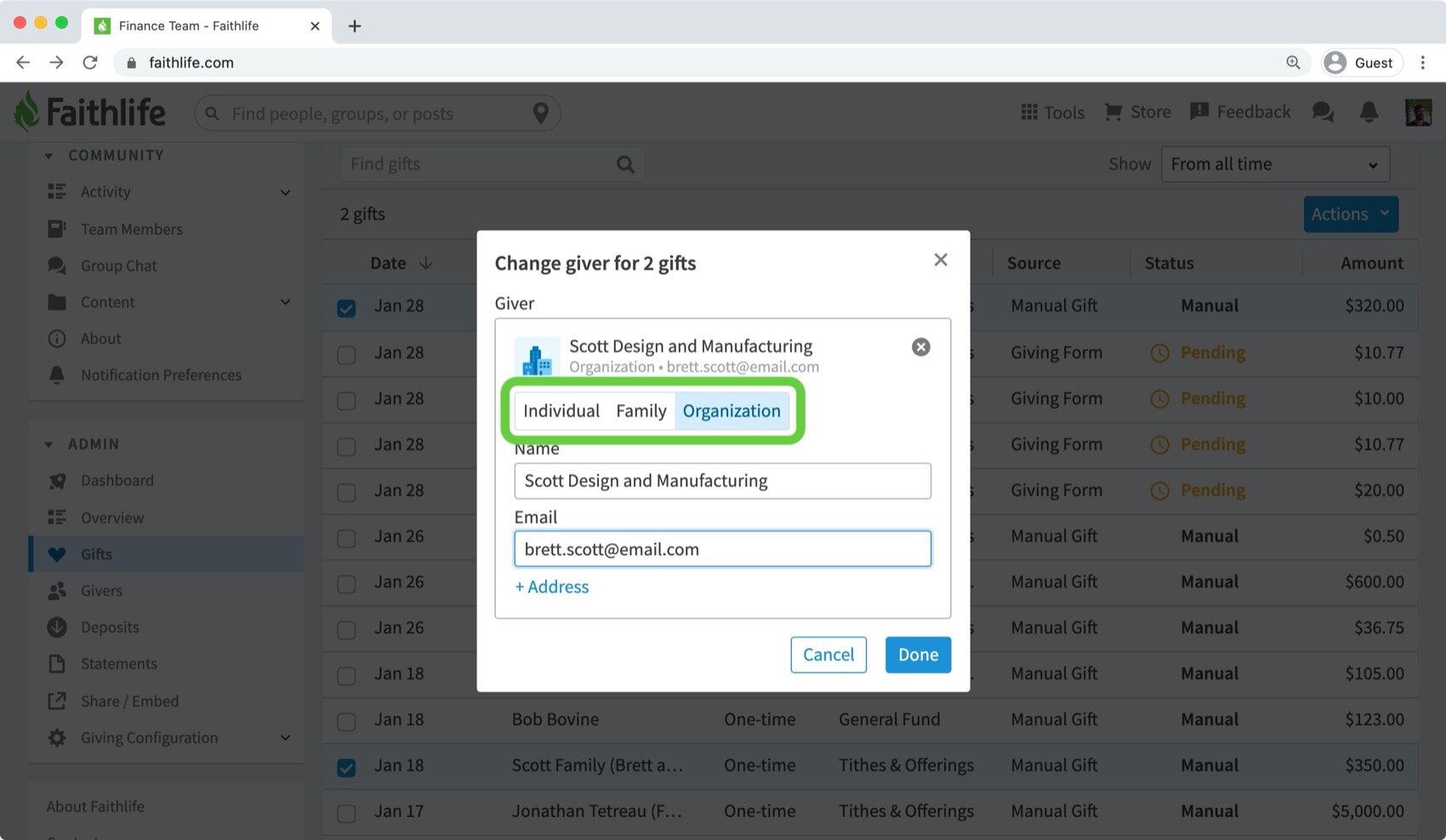The height and width of the screenshot is (840, 1446).
Task: Open the From all time dropdown
Action: (1275, 164)
